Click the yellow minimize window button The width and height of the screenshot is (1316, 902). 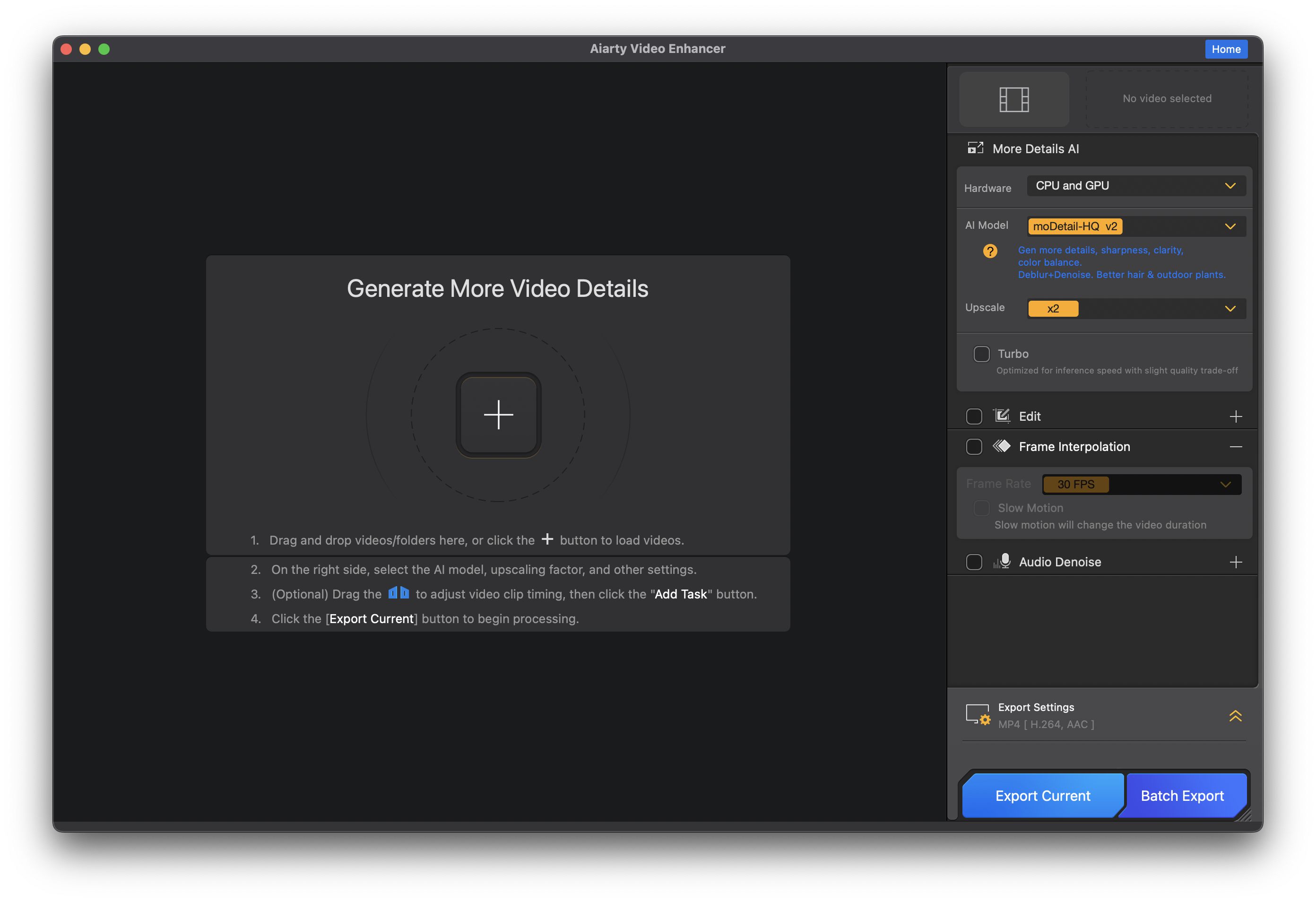85,49
